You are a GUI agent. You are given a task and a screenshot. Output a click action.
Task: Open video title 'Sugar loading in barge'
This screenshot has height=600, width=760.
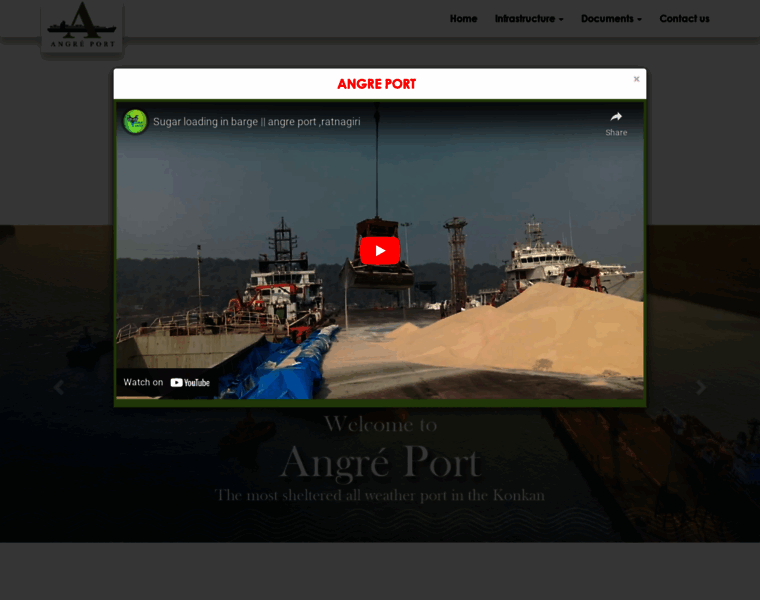256,122
